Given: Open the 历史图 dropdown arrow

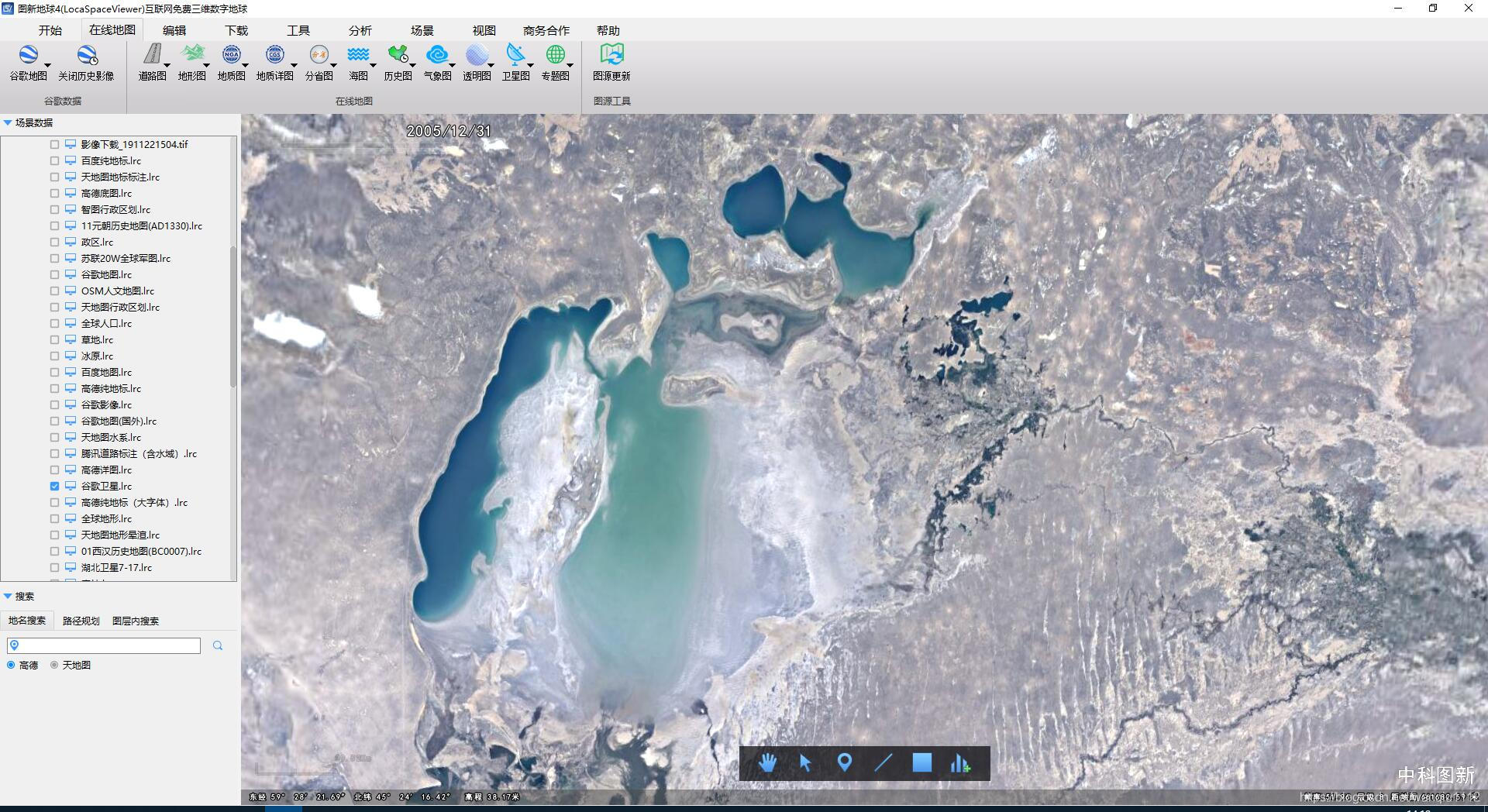Looking at the screenshot, I should [413, 66].
